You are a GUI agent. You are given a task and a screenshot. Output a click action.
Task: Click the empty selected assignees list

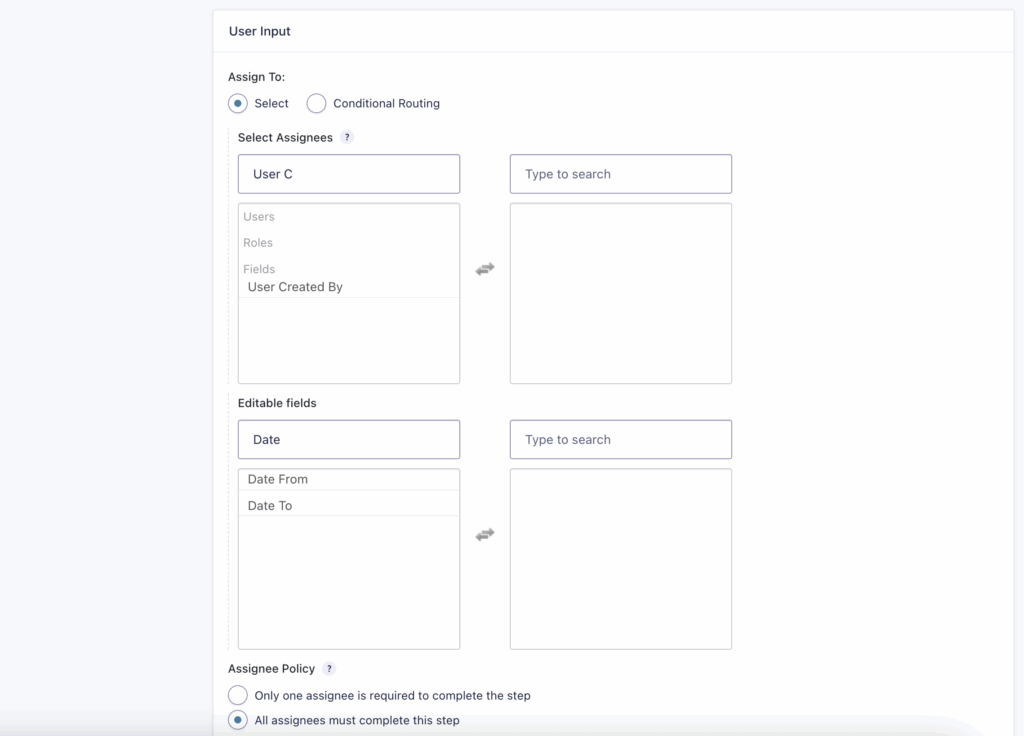(x=620, y=292)
